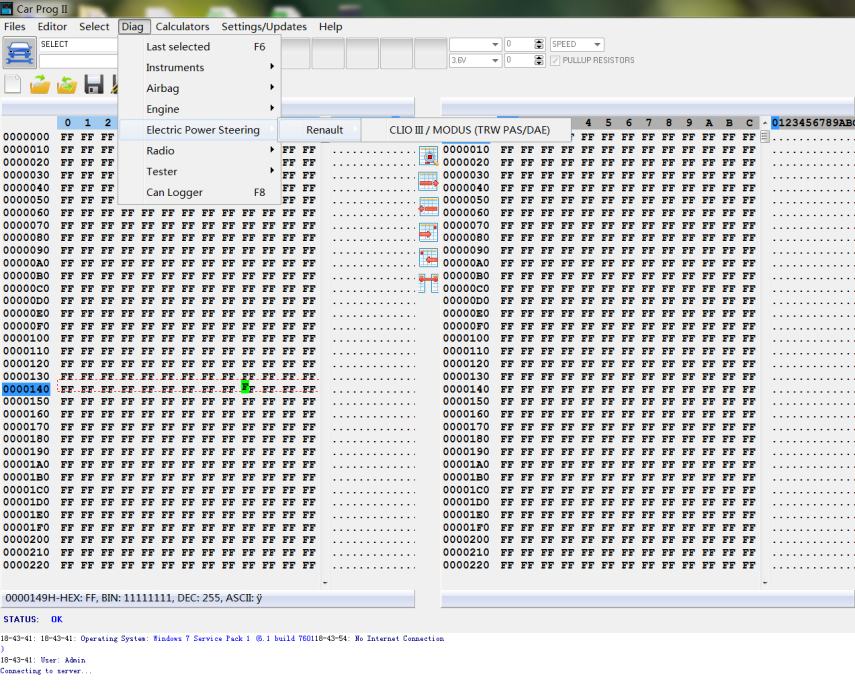Toggle the PULLUP RESISTORS checkbox

[555, 60]
